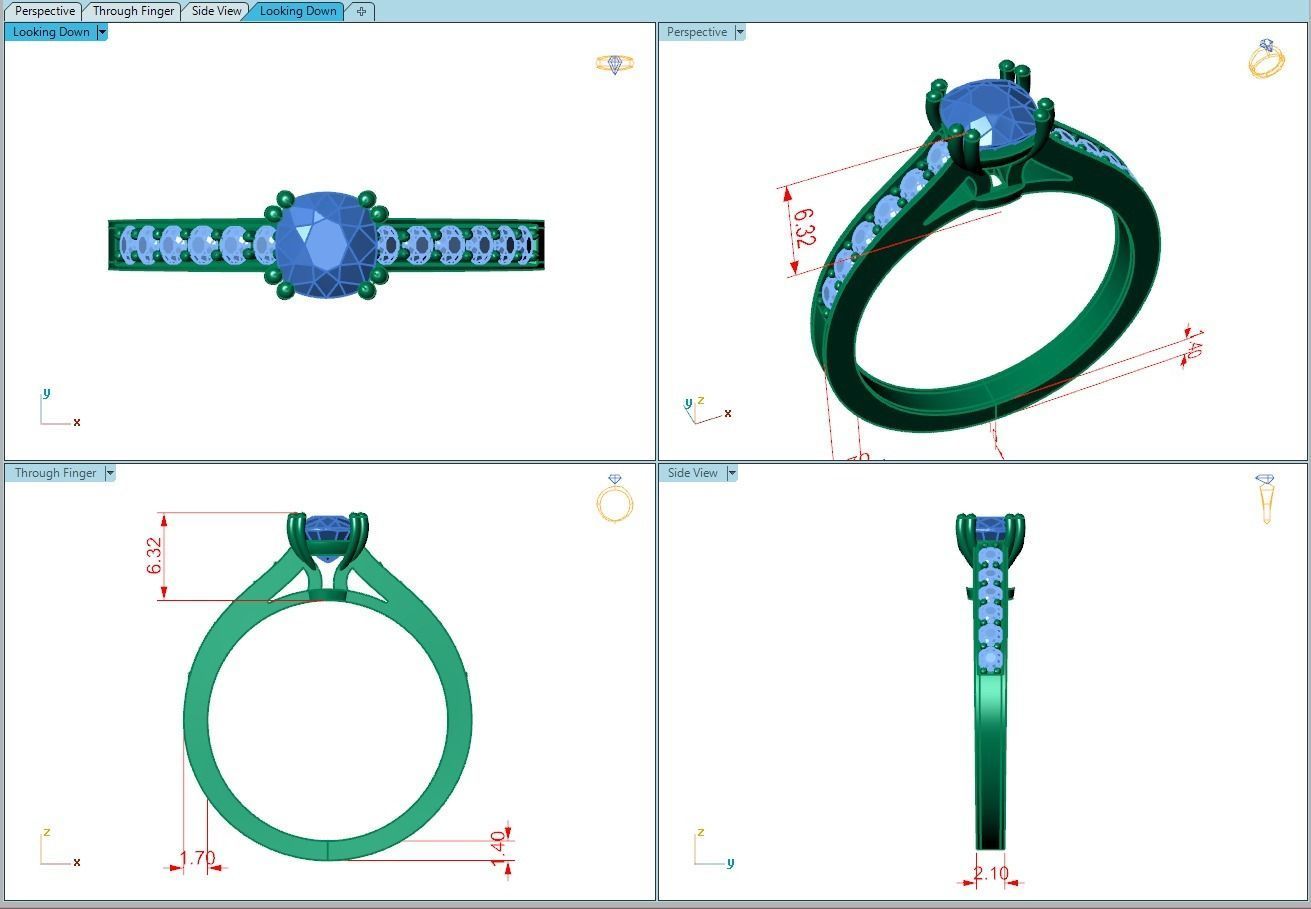Viewport: 1311px width, 909px height.
Task: Click the perspective ring icon in Perspective viewport
Action: 1266,58
